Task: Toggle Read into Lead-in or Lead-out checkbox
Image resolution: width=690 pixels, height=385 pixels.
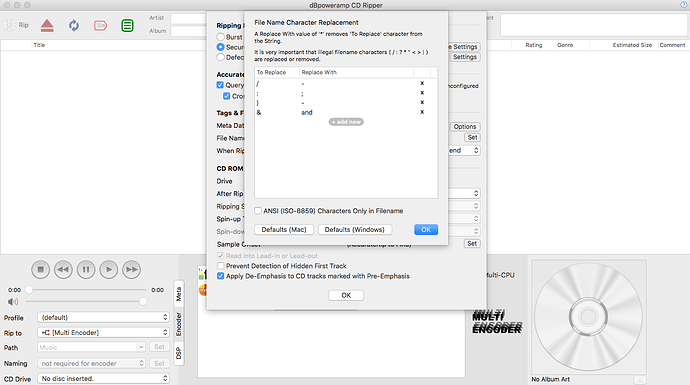Action: tap(220, 256)
